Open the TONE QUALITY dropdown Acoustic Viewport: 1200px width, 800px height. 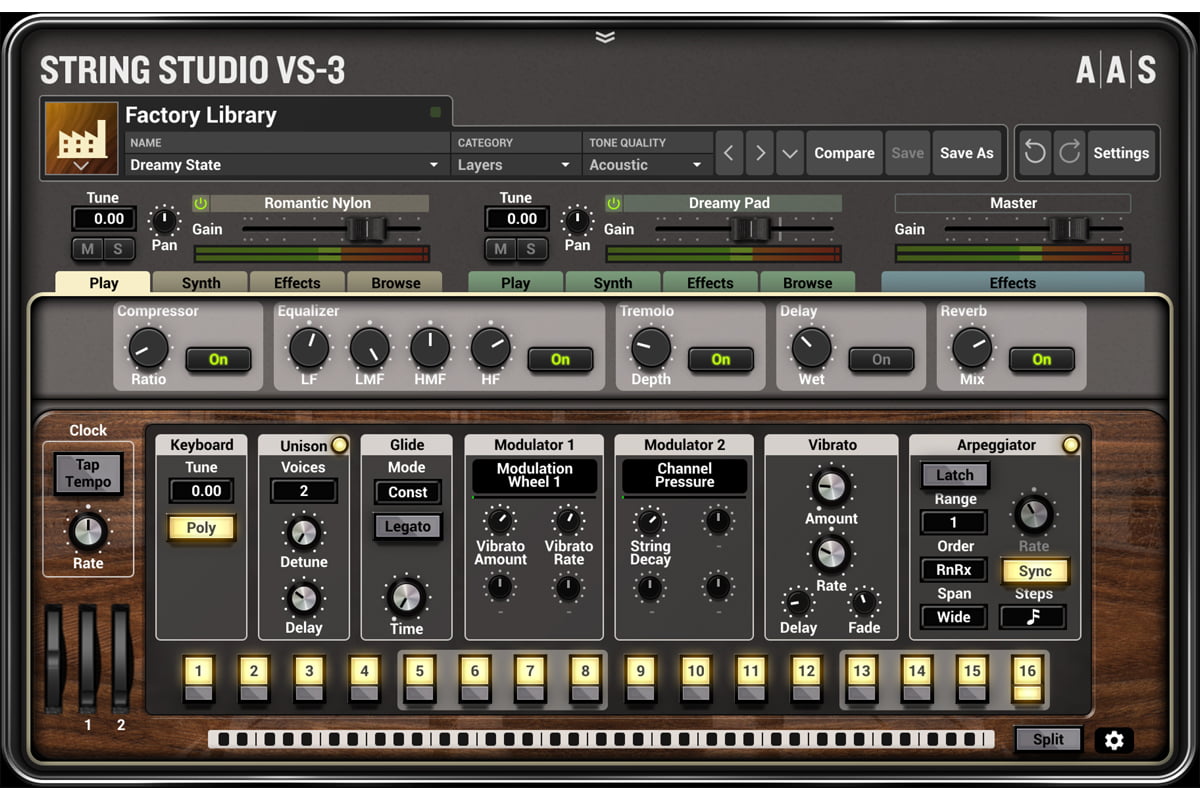point(647,165)
